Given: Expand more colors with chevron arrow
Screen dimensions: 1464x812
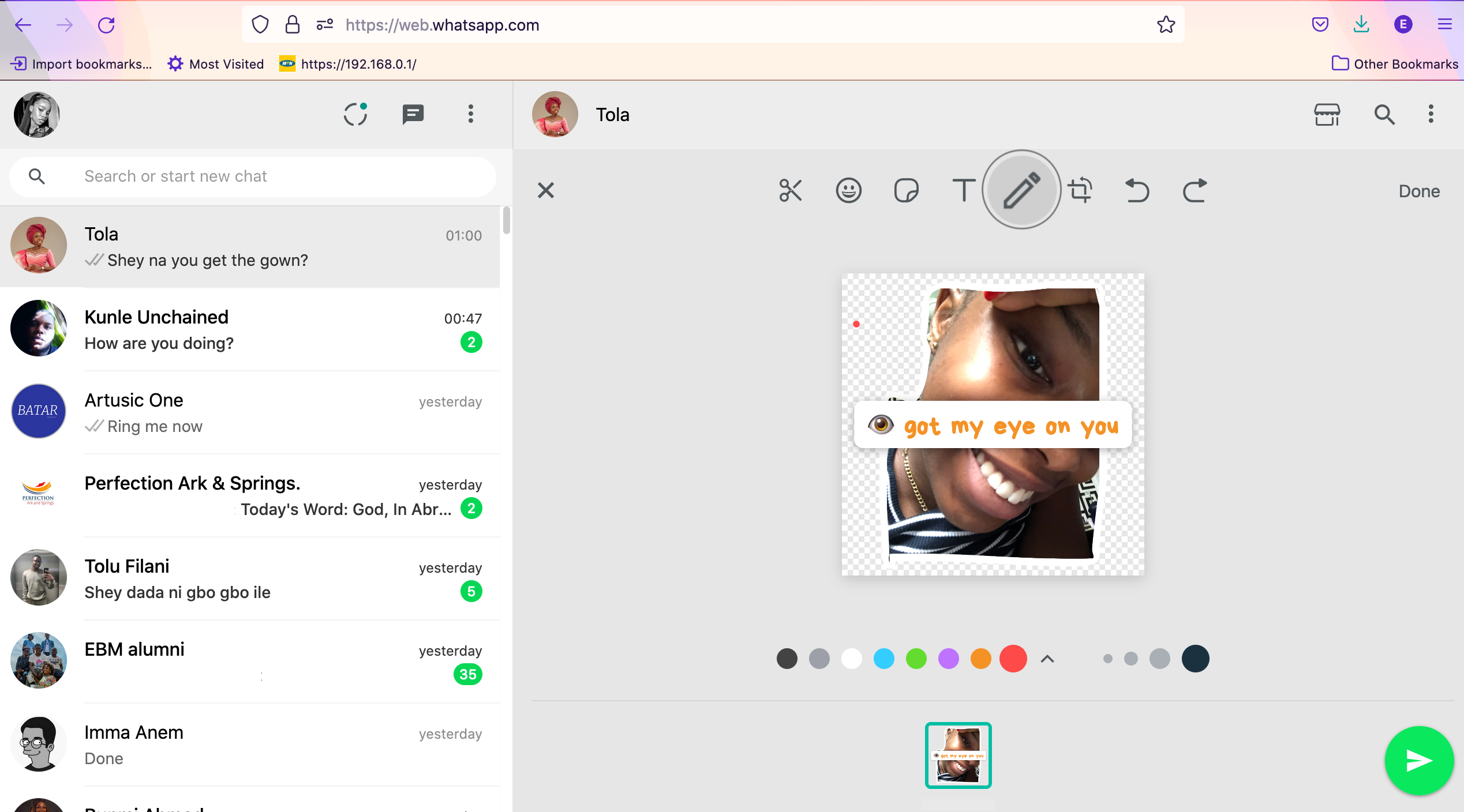Looking at the screenshot, I should 1047,659.
